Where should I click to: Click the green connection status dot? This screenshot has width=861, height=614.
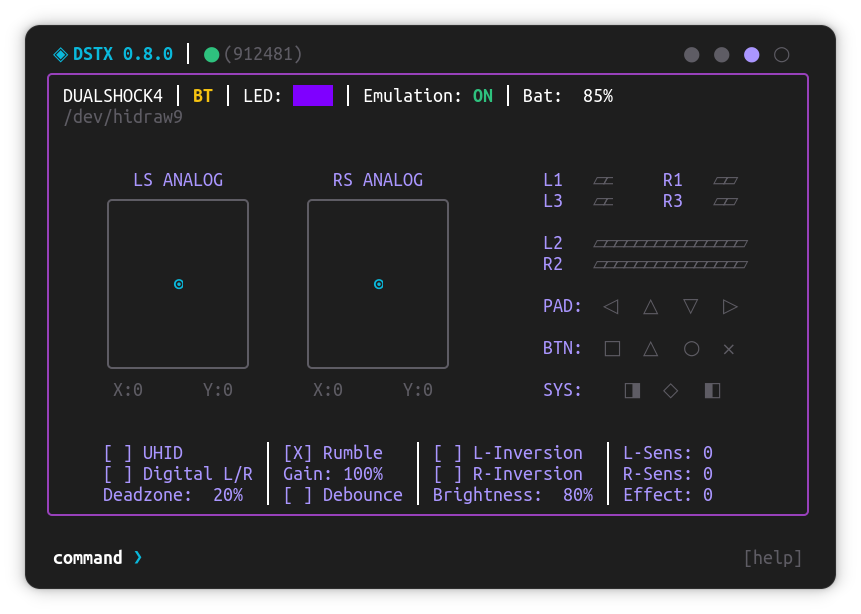point(211,54)
